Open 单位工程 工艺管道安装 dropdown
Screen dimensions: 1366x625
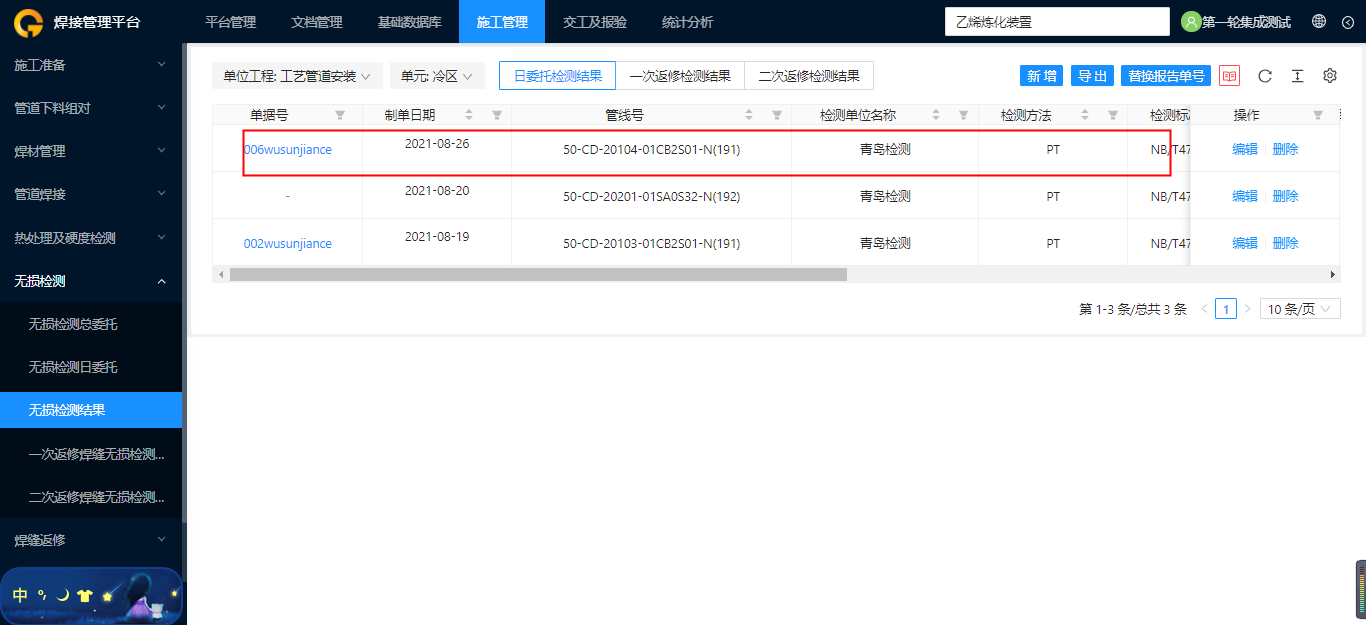click(x=297, y=76)
